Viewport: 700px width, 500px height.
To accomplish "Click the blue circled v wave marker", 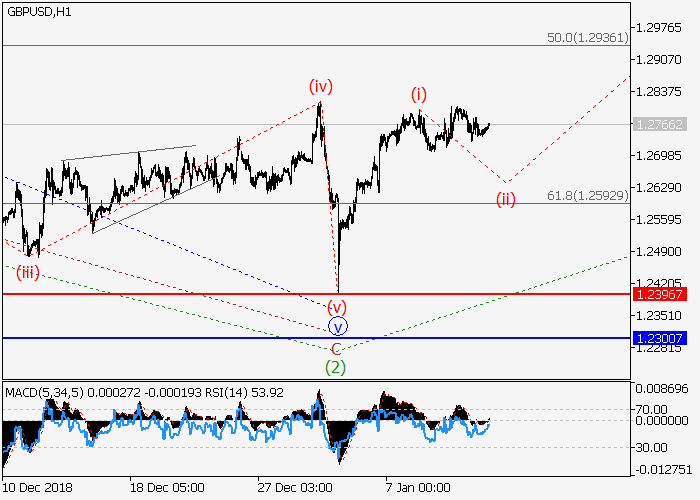I will 337,326.
